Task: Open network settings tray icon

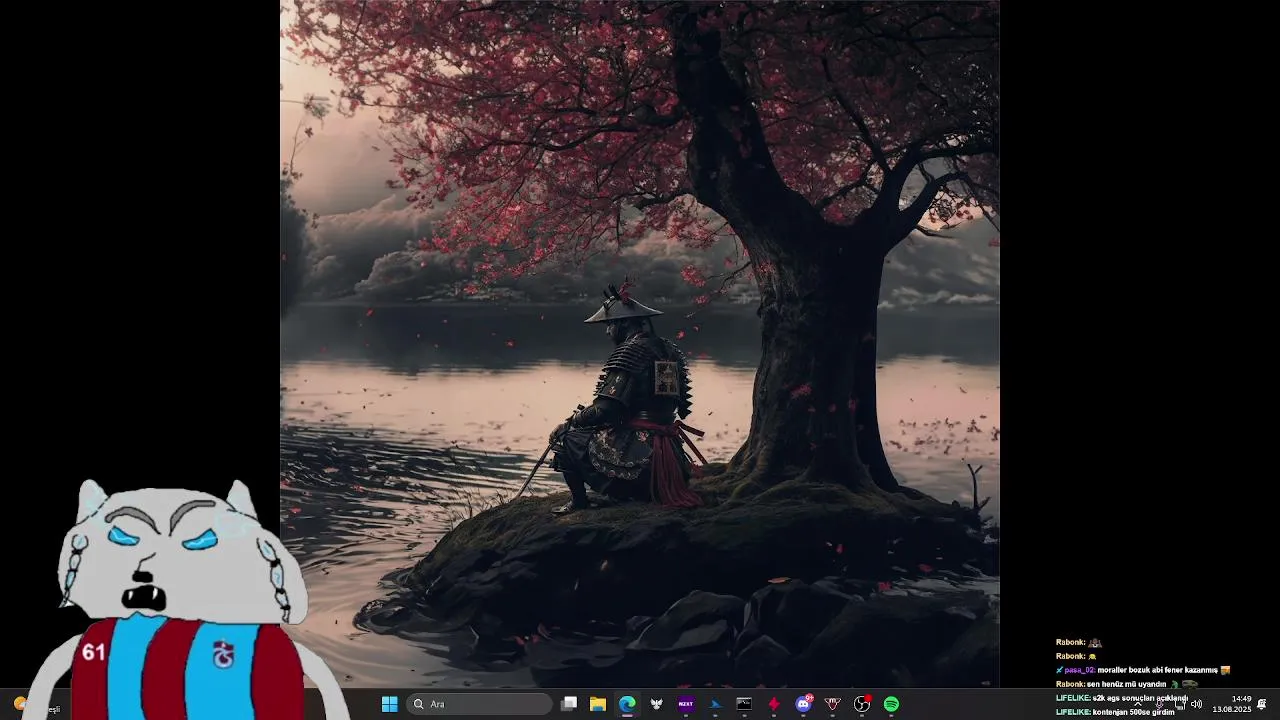Action: (1179, 704)
